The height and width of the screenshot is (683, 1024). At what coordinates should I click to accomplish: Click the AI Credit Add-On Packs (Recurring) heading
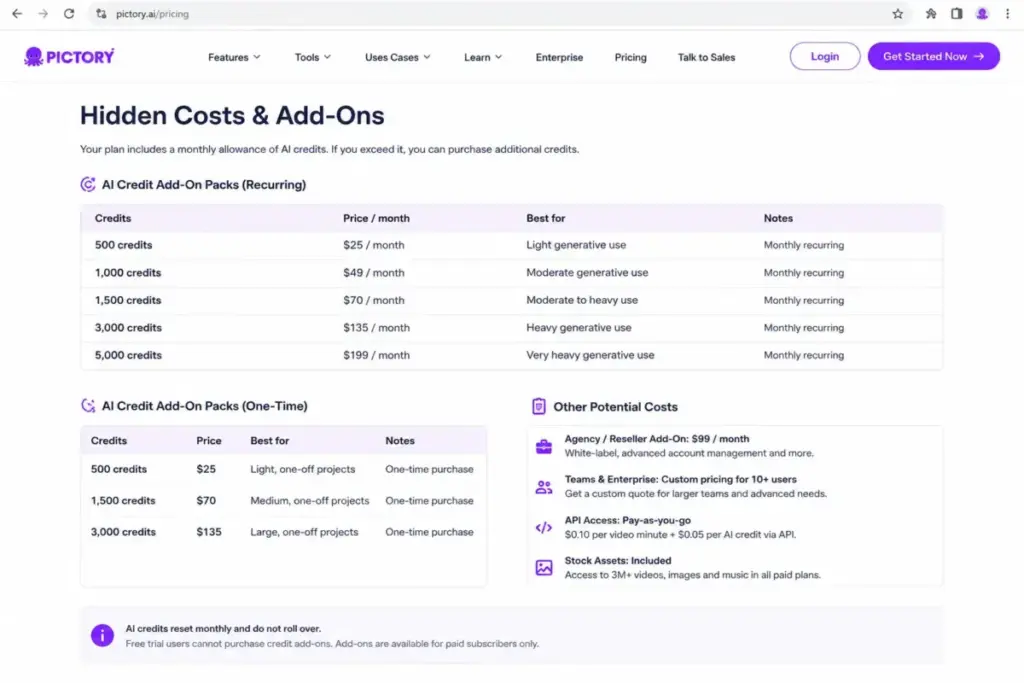(203, 185)
